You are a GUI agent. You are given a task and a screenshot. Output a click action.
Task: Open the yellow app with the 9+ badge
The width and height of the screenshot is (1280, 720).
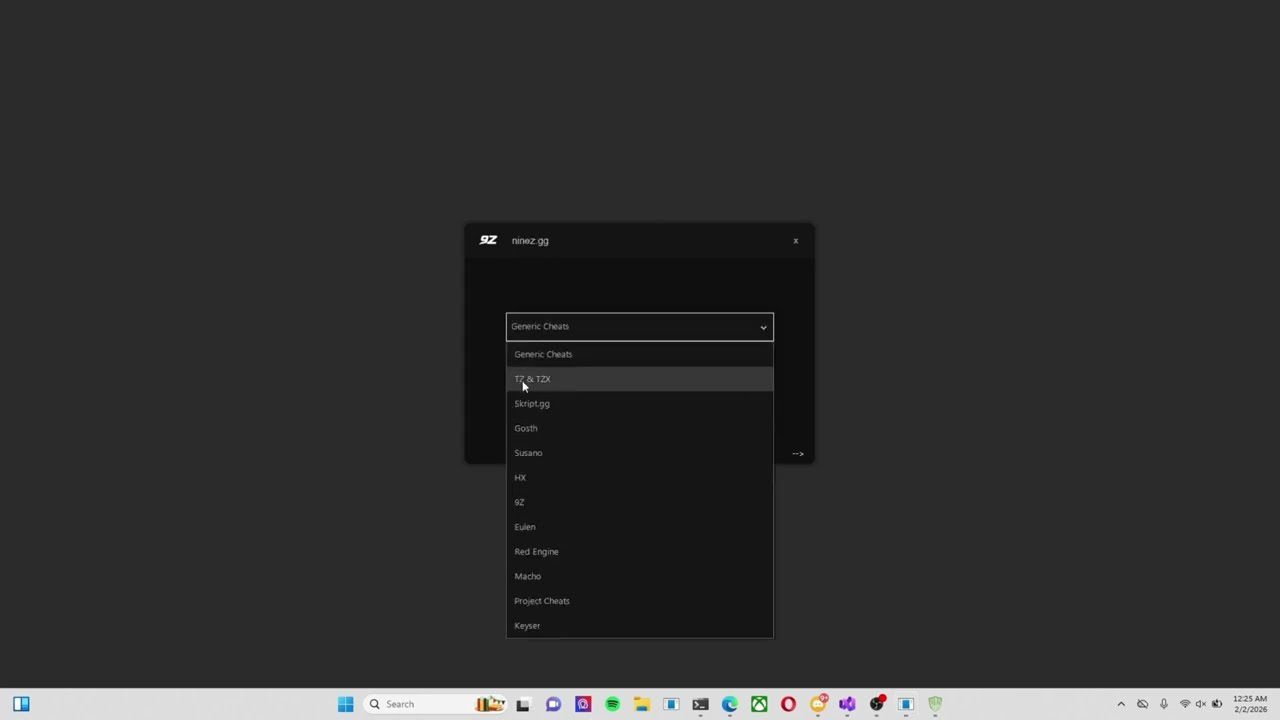pos(818,704)
